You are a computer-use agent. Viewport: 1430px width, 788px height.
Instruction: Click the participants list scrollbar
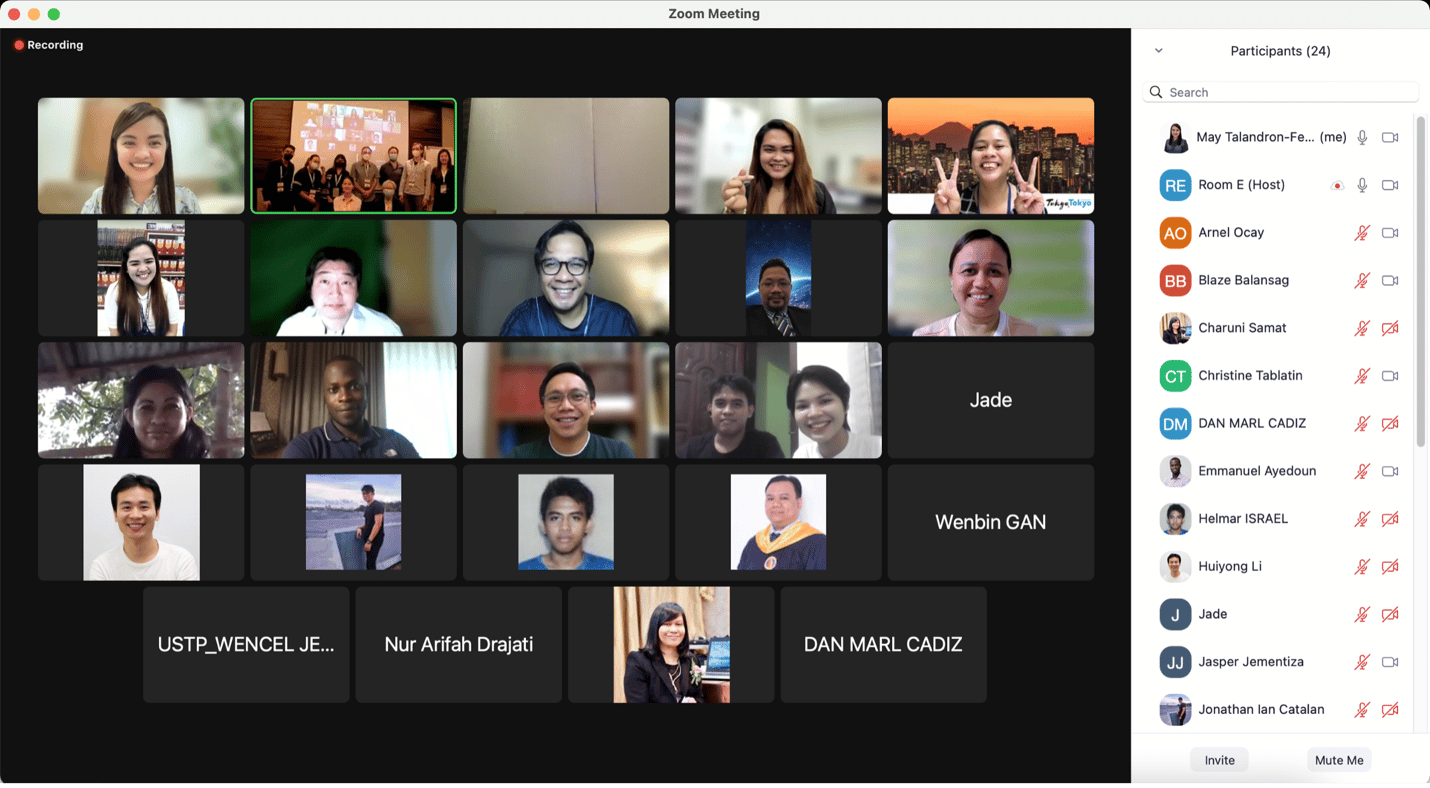click(x=1420, y=282)
